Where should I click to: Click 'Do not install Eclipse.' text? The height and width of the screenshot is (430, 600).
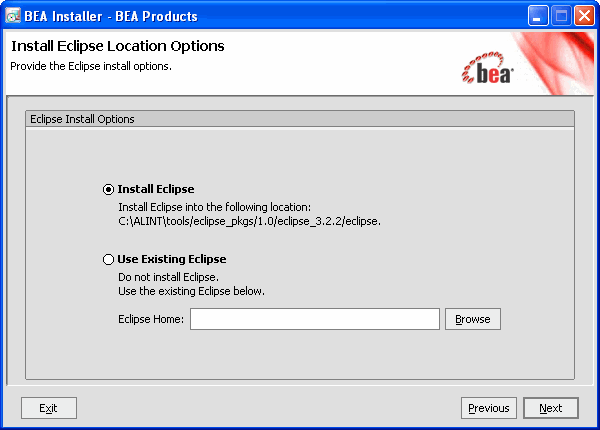[x=168, y=277]
